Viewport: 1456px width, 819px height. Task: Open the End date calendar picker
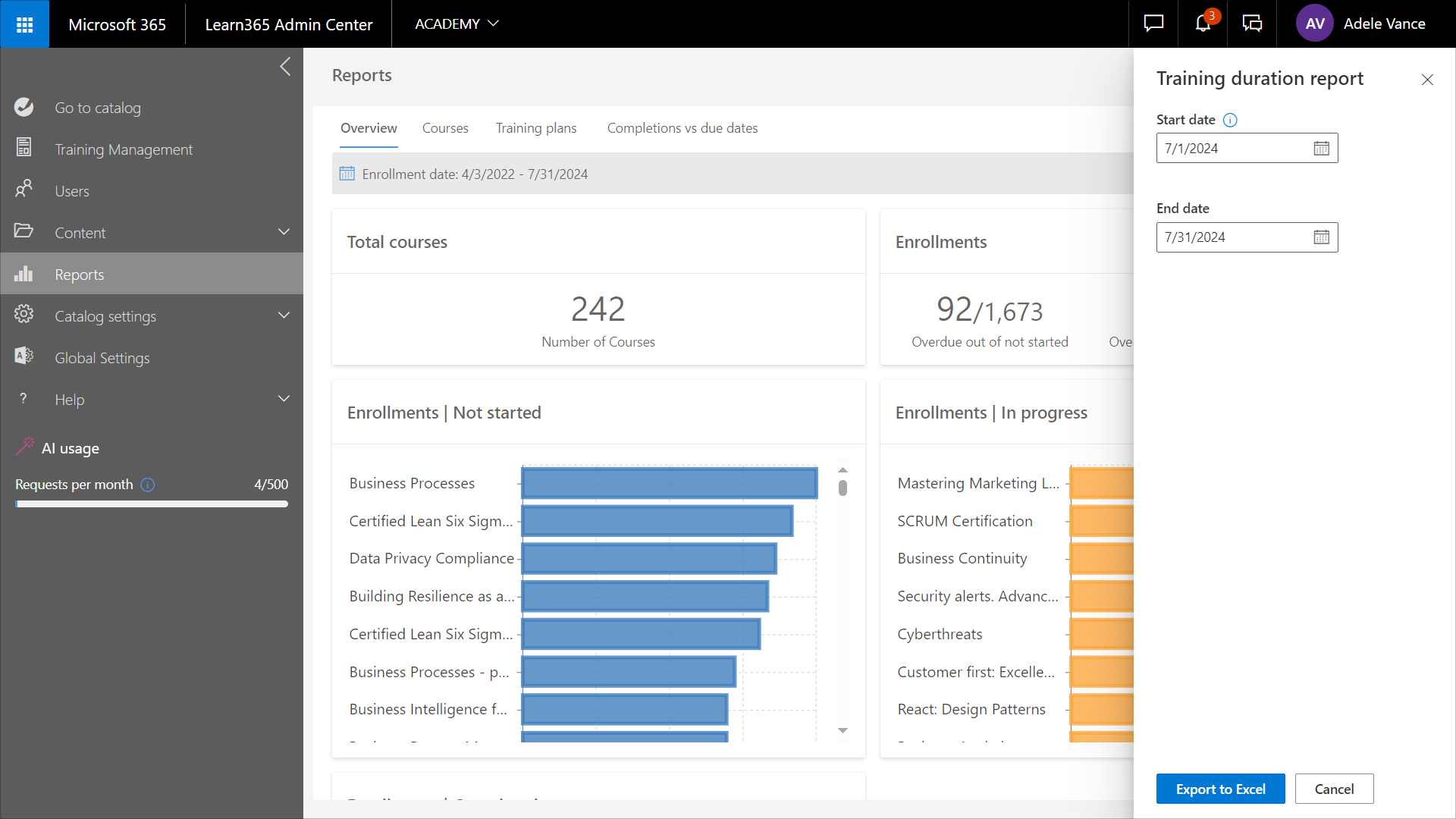1321,237
